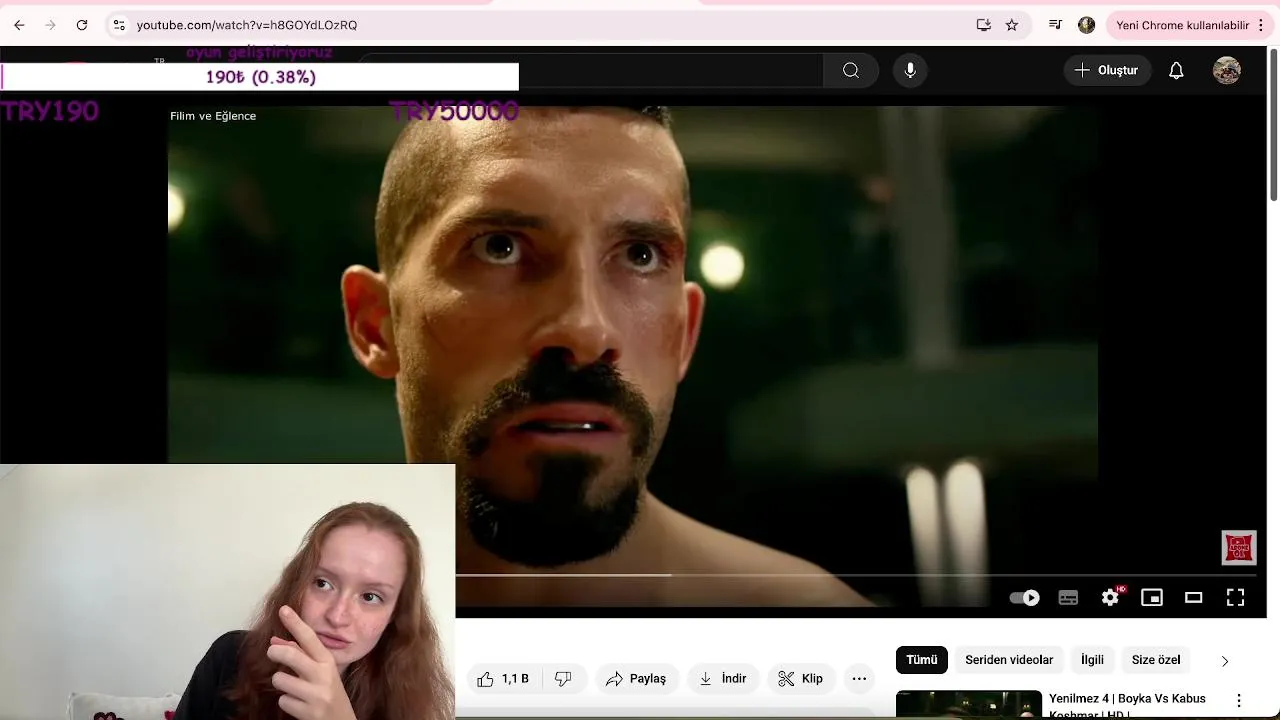Open Chrome three-dot menu

click(1261, 25)
